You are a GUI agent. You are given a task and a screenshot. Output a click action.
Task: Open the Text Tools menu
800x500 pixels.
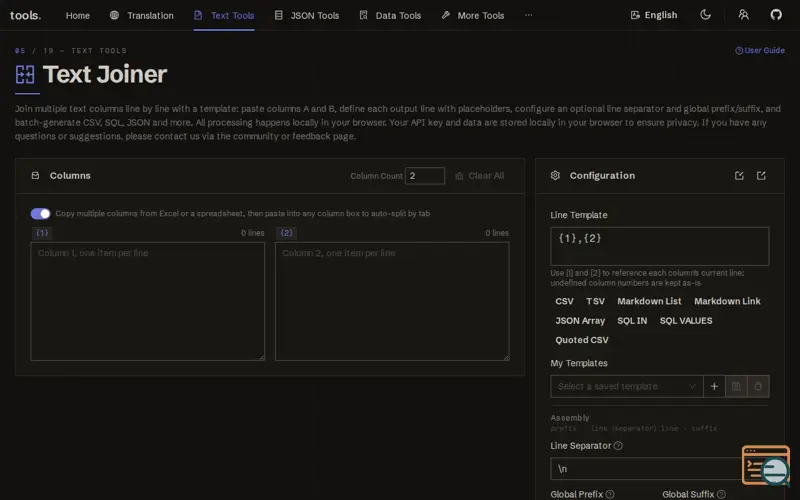pos(224,15)
